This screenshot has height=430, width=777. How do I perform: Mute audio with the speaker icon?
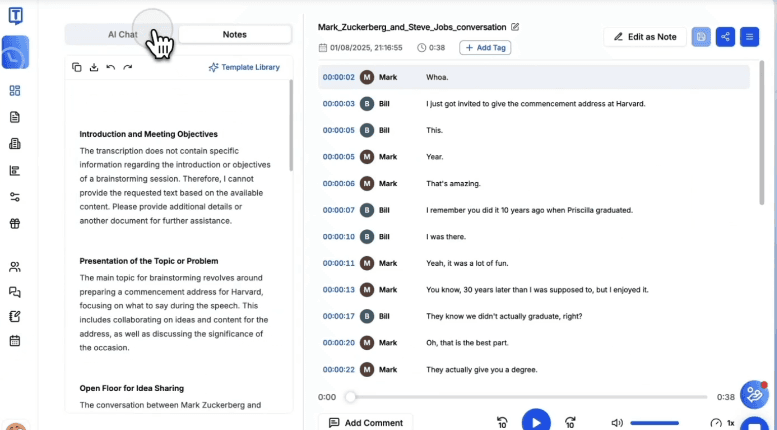[x=617, y=423]
